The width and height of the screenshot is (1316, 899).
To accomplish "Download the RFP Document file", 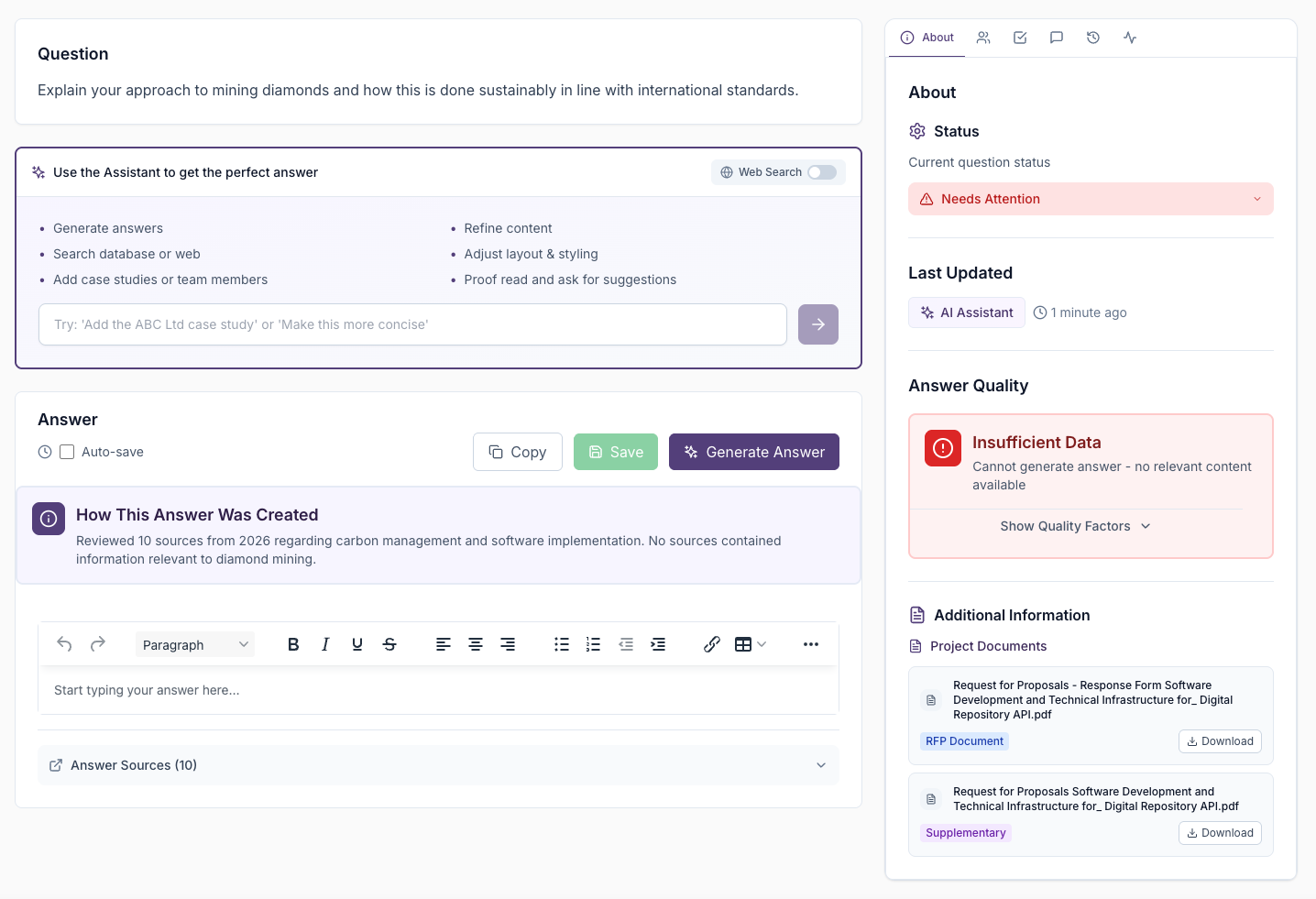I will pos(1220,741).
